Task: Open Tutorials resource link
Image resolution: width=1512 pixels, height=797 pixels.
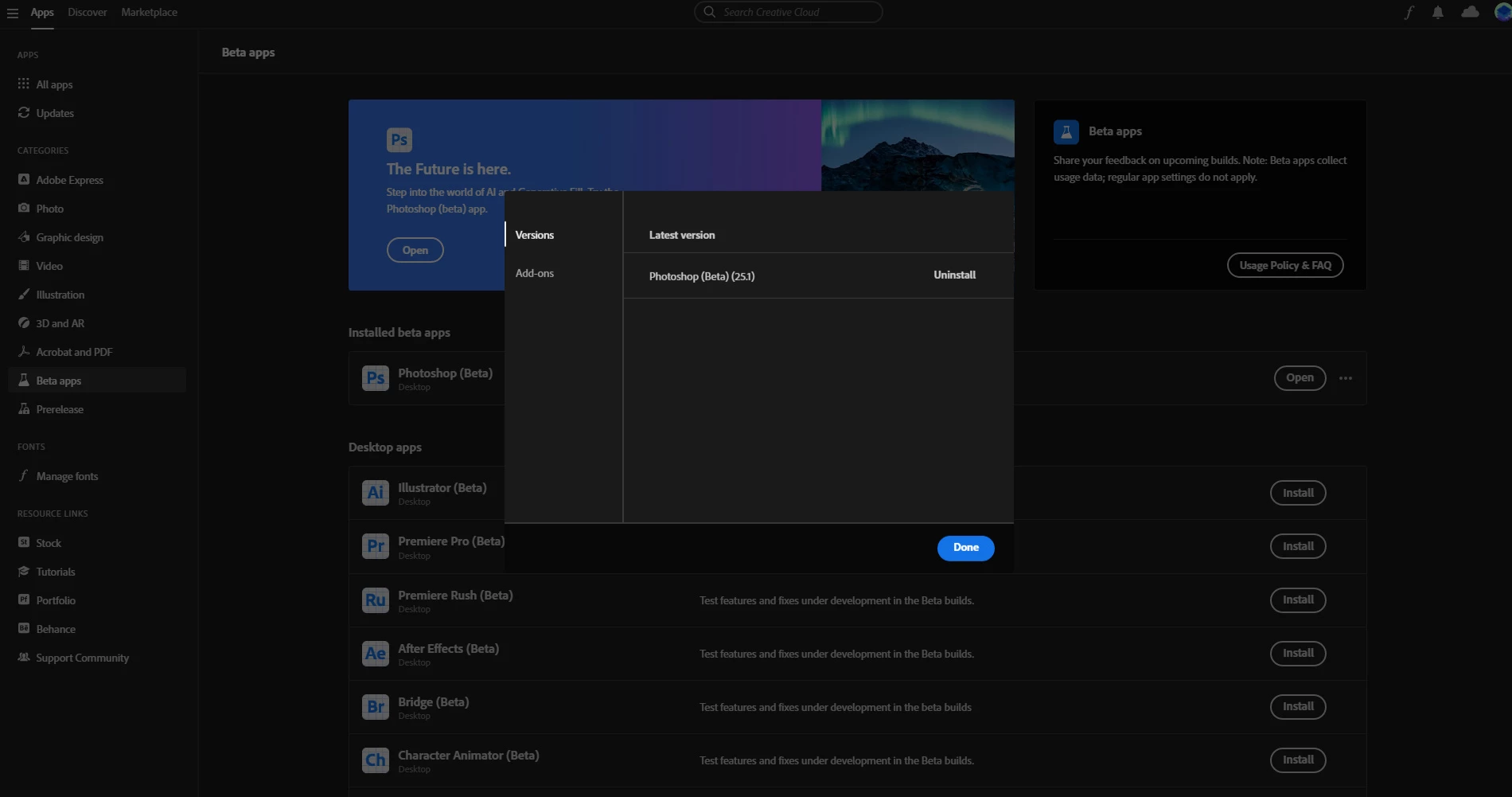Action: (x=97, y=572)
